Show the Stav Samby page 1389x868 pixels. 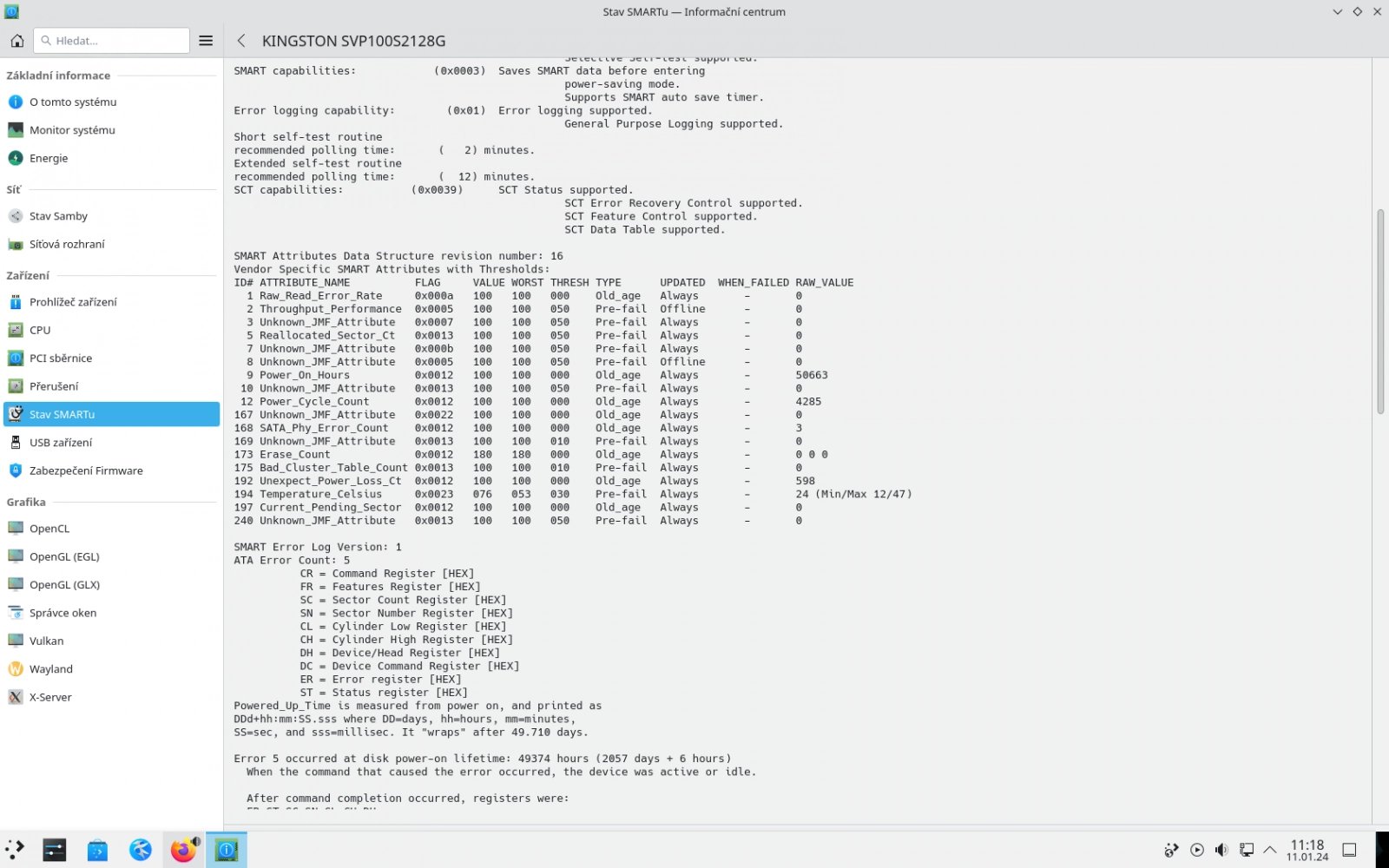111,216
